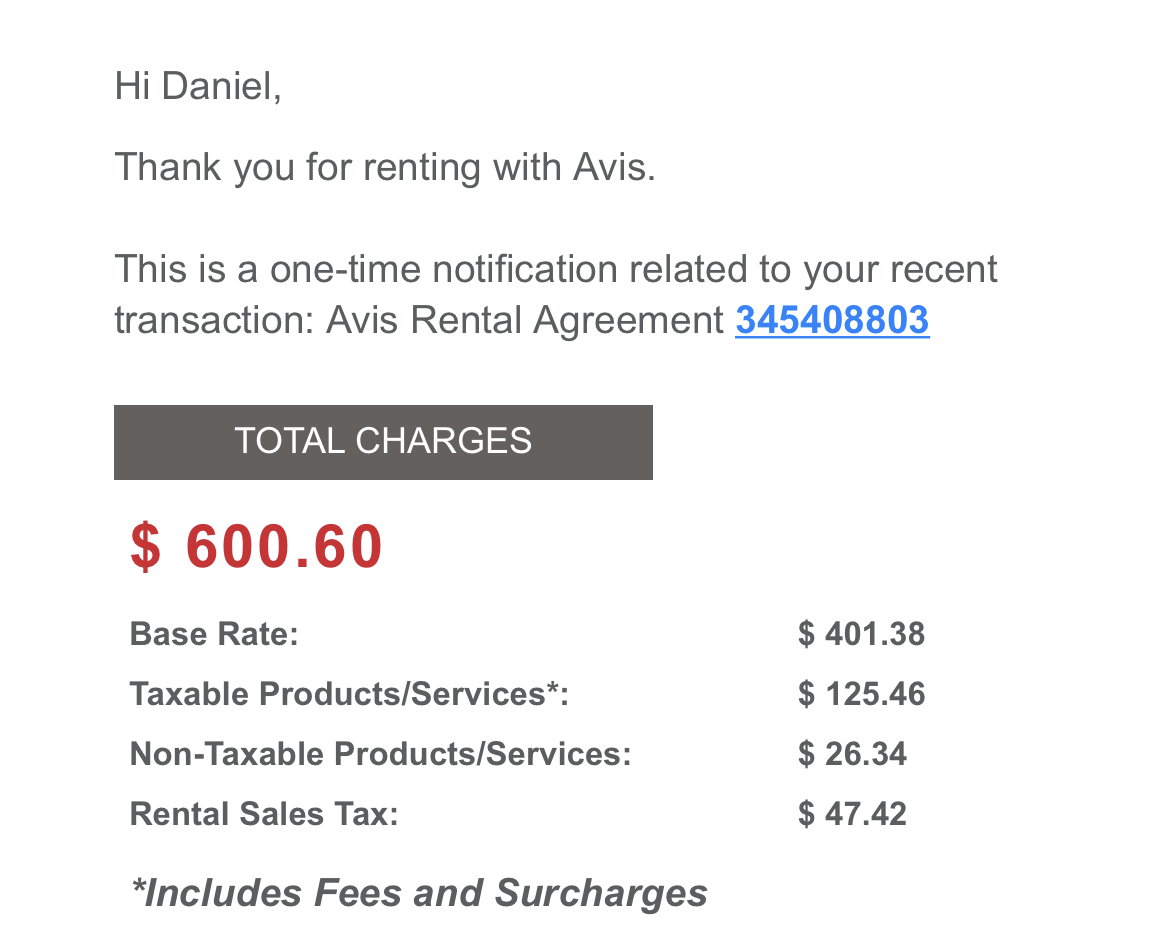Click the words Avis Rental Agreement
The image size is (1170, 936).
(x=525, y=321)
